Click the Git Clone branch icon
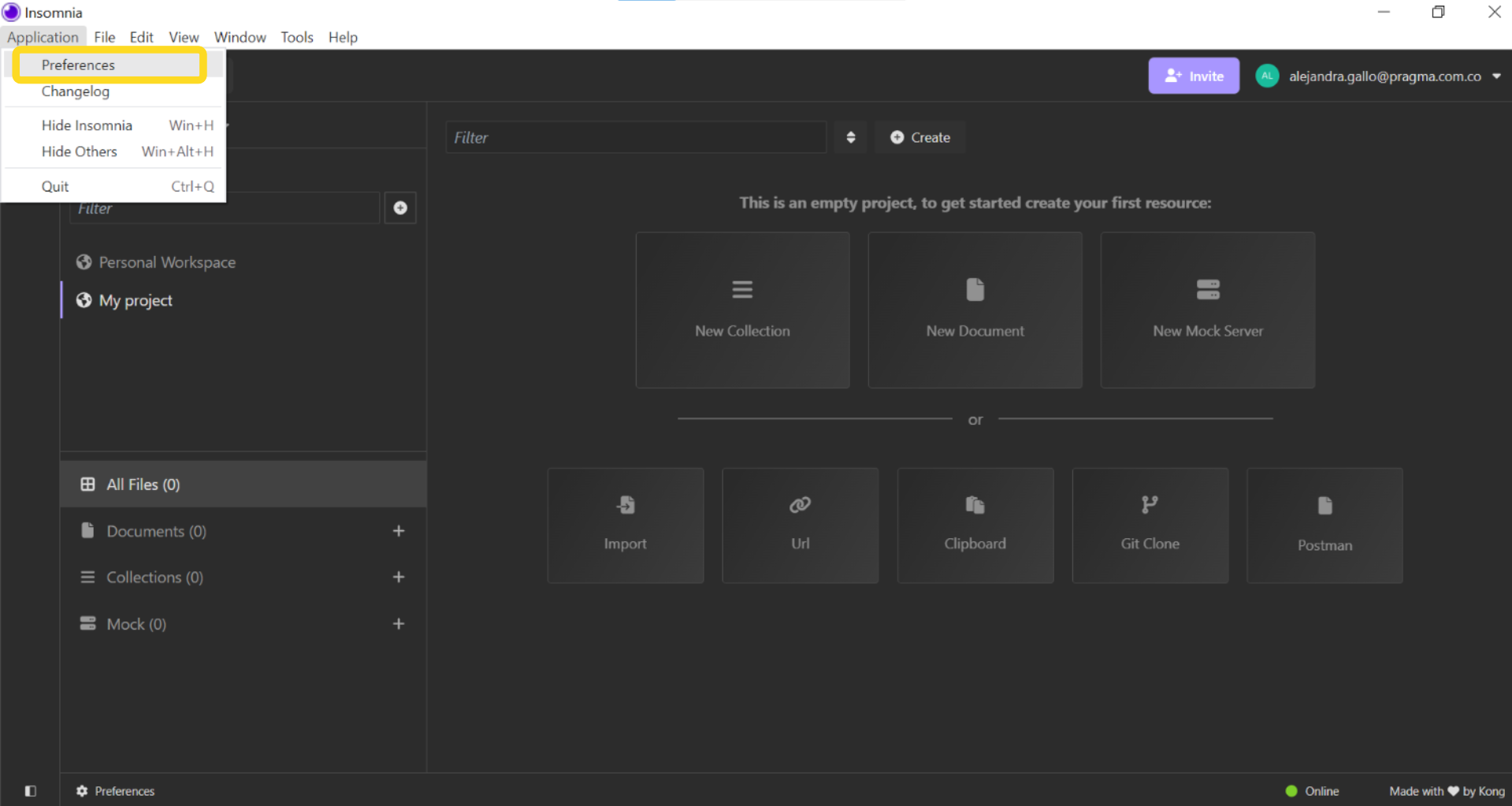Image resolution: width=1512 pixels, height=806 pixels. pos(1150,504)
